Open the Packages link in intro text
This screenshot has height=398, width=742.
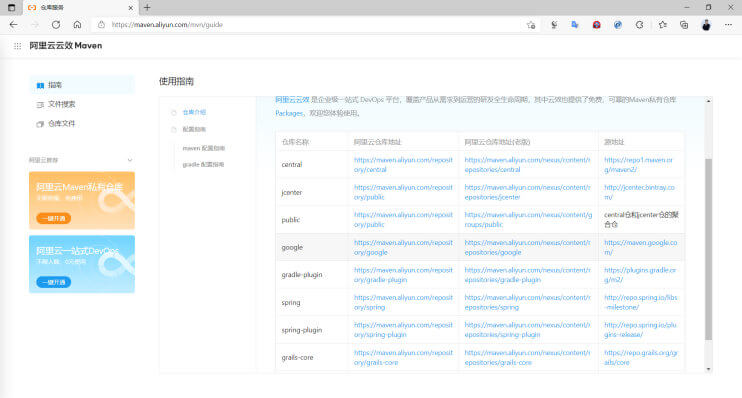coord(289,113)
